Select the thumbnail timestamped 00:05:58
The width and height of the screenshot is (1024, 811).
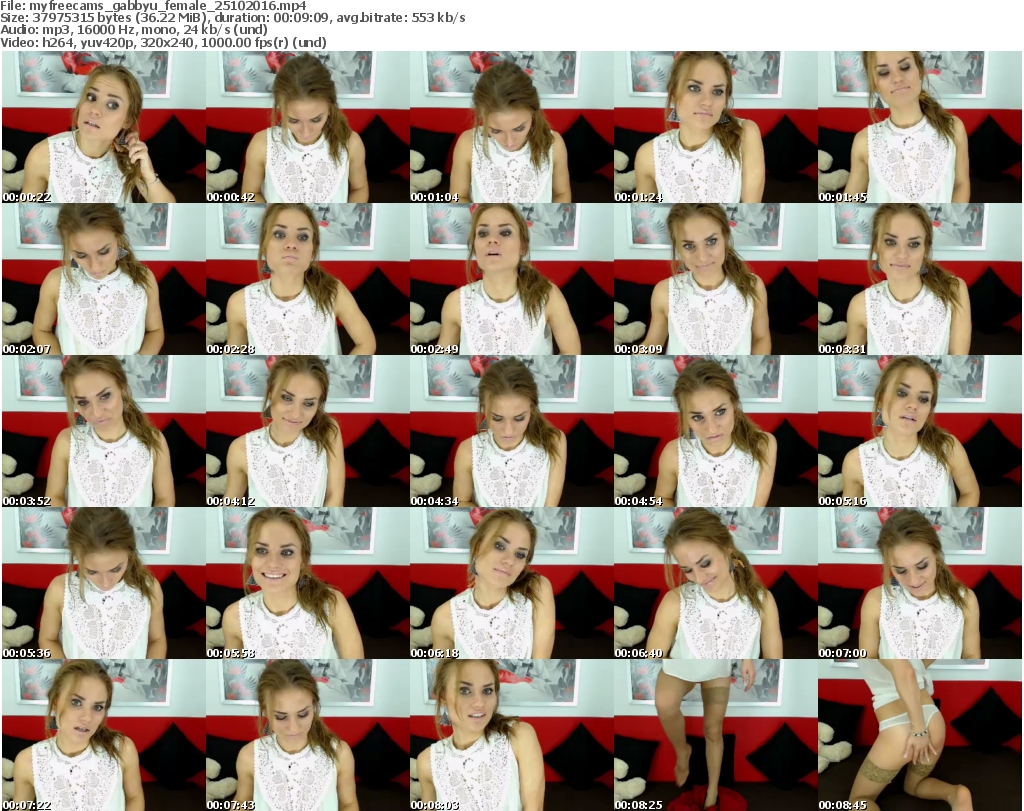pyautogui.click(x=308, y=583)
